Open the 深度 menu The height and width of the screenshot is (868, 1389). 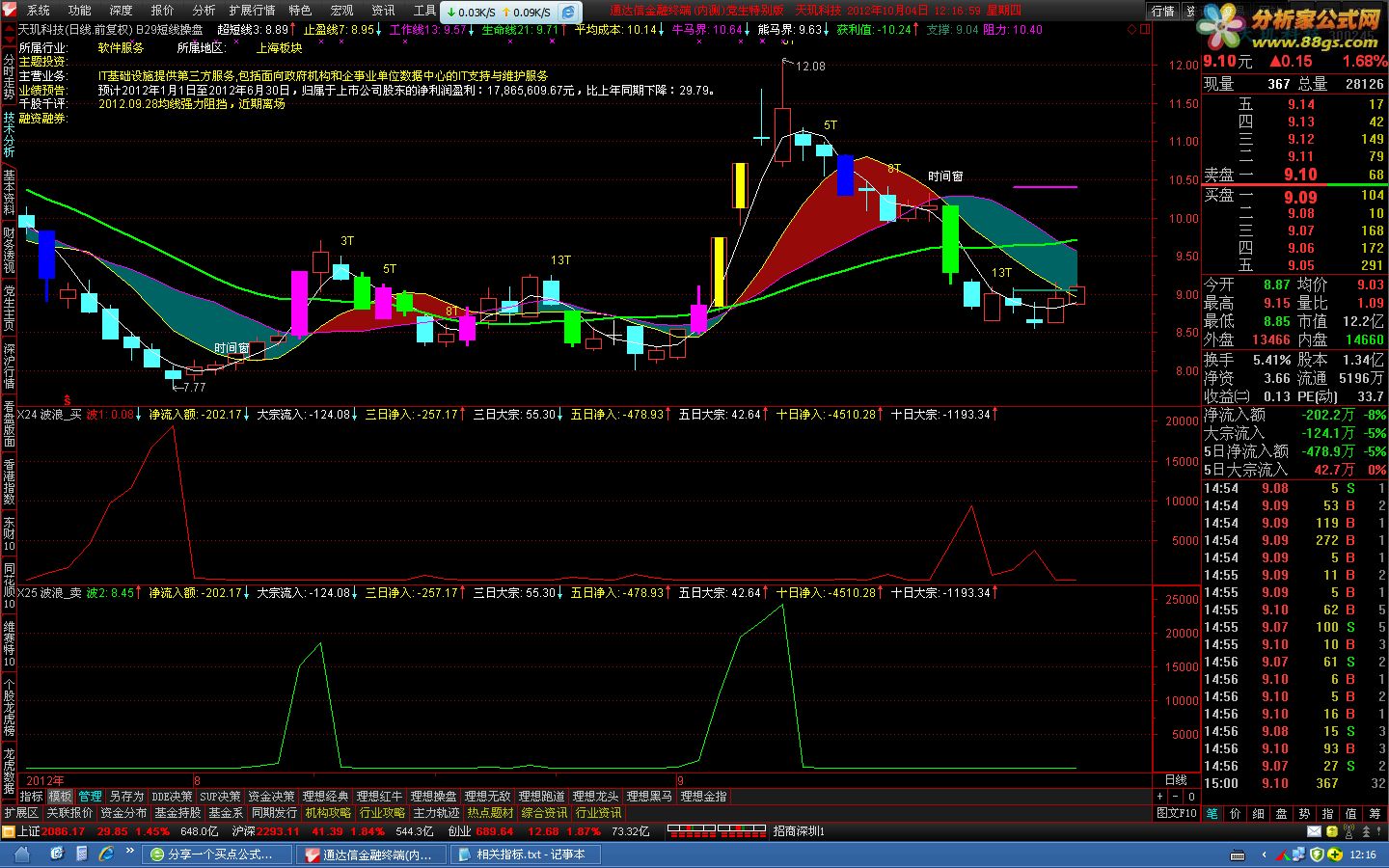tap(122, 11)
